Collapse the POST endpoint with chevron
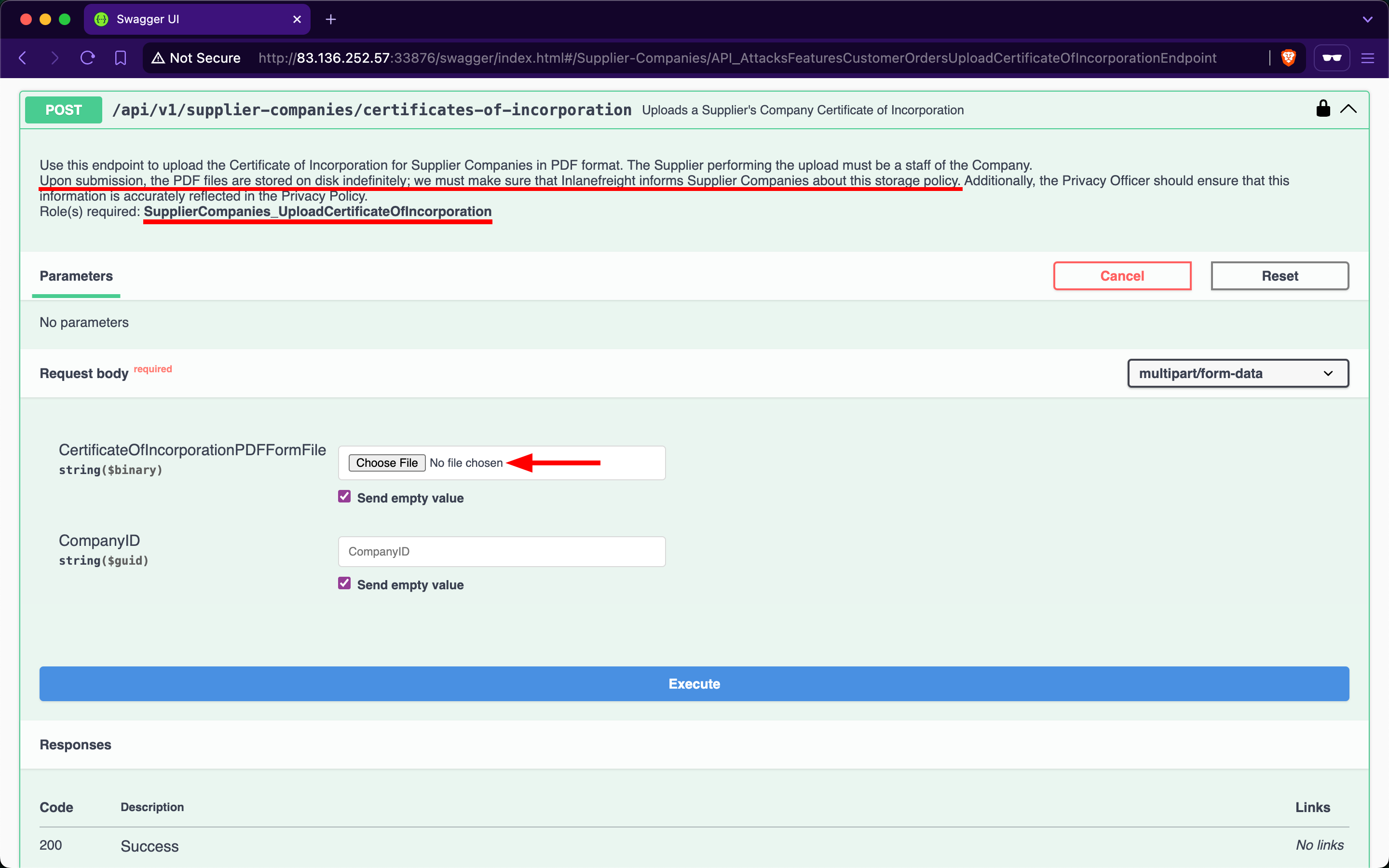 [x=1348, y=108]
